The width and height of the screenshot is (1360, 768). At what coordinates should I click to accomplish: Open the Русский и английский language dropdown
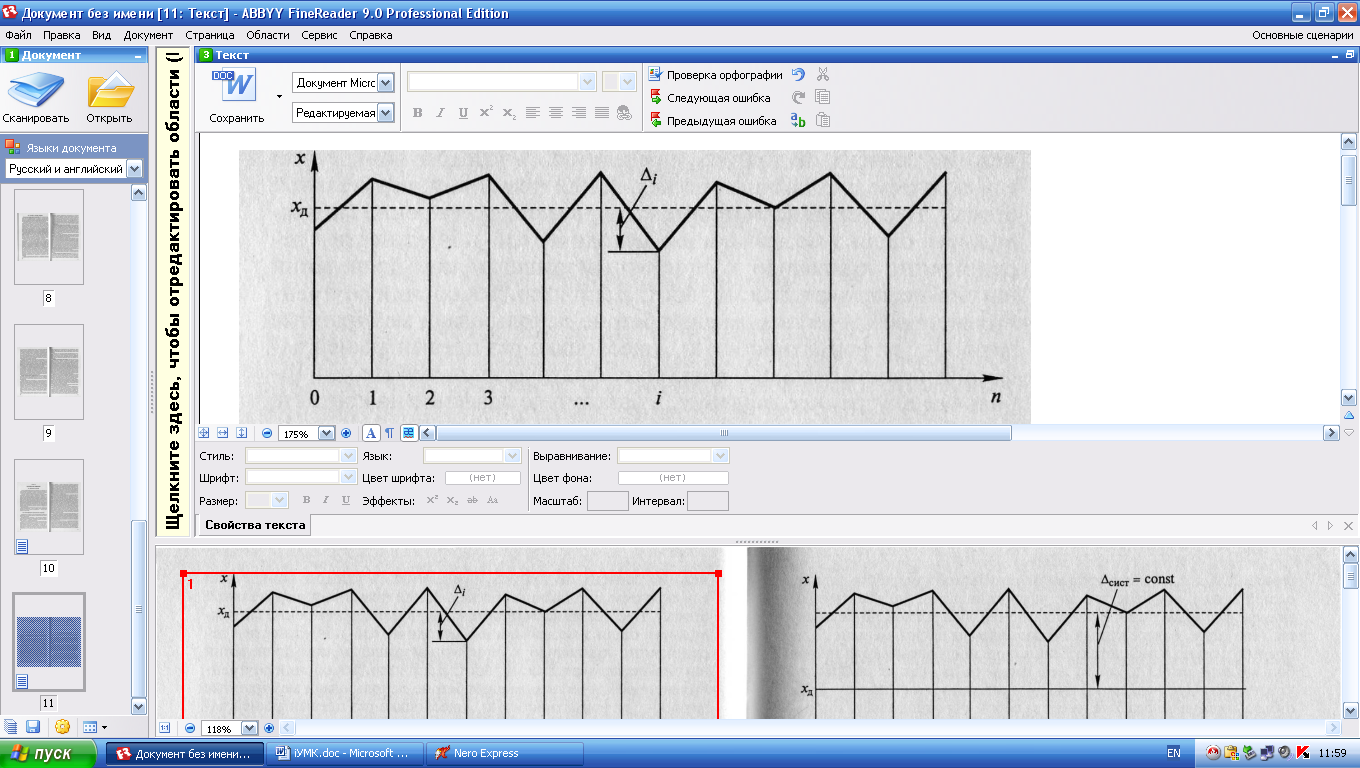point(134,169)
